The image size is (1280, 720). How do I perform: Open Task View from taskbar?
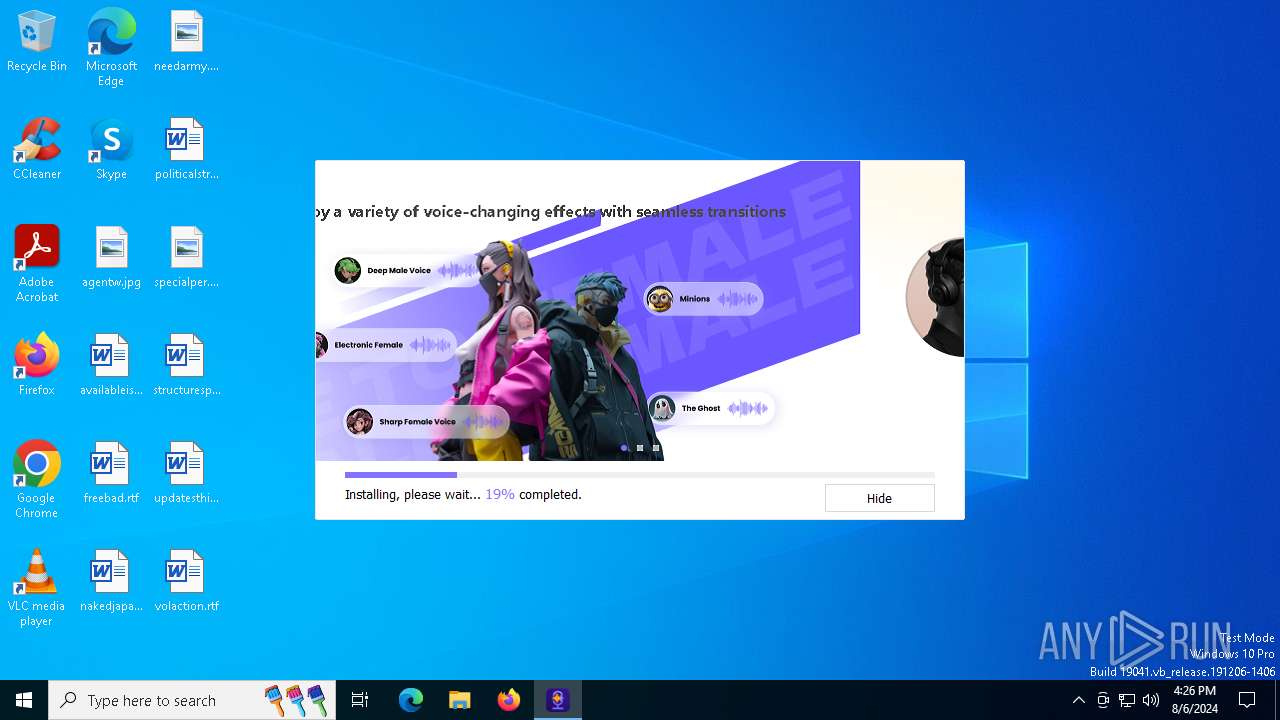coord(360,700)
